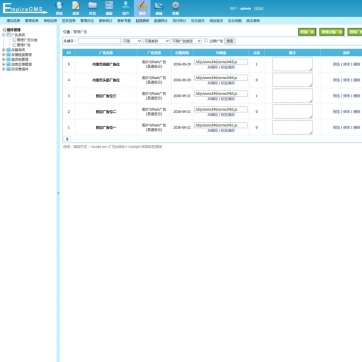Collapse the 广告系统 tree node

[x=4, y=35]
